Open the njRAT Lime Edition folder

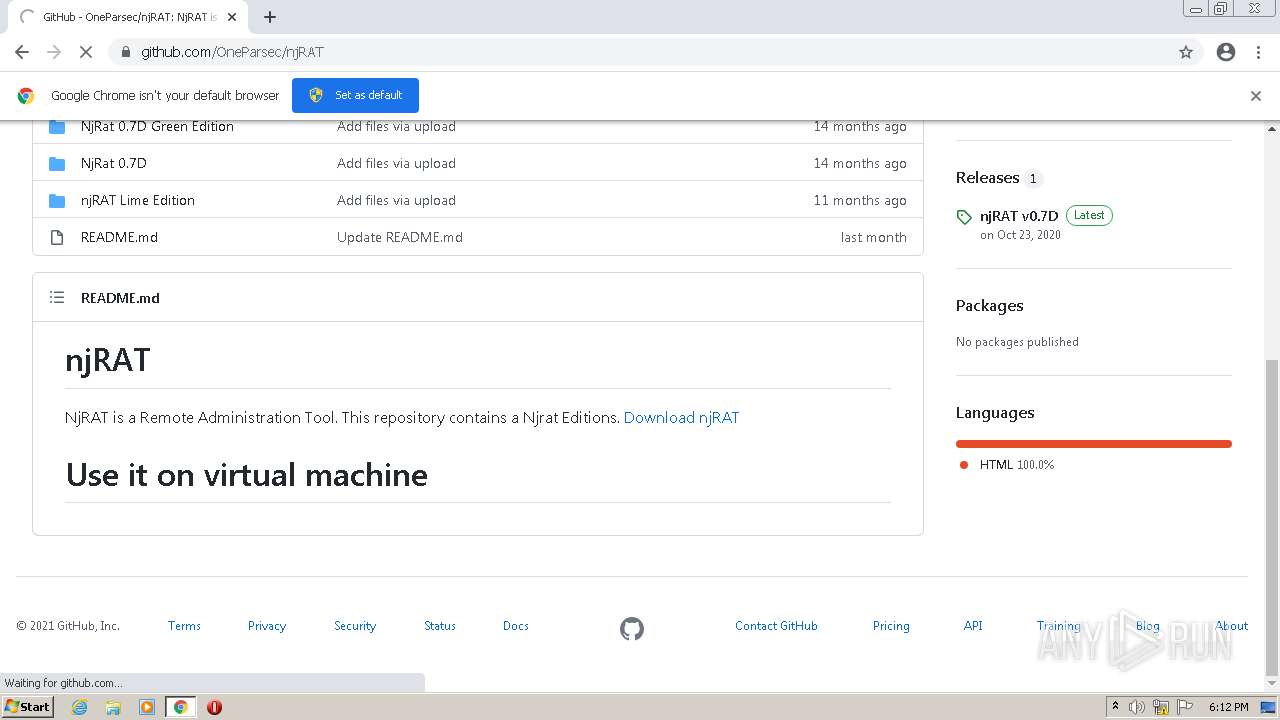138,200
